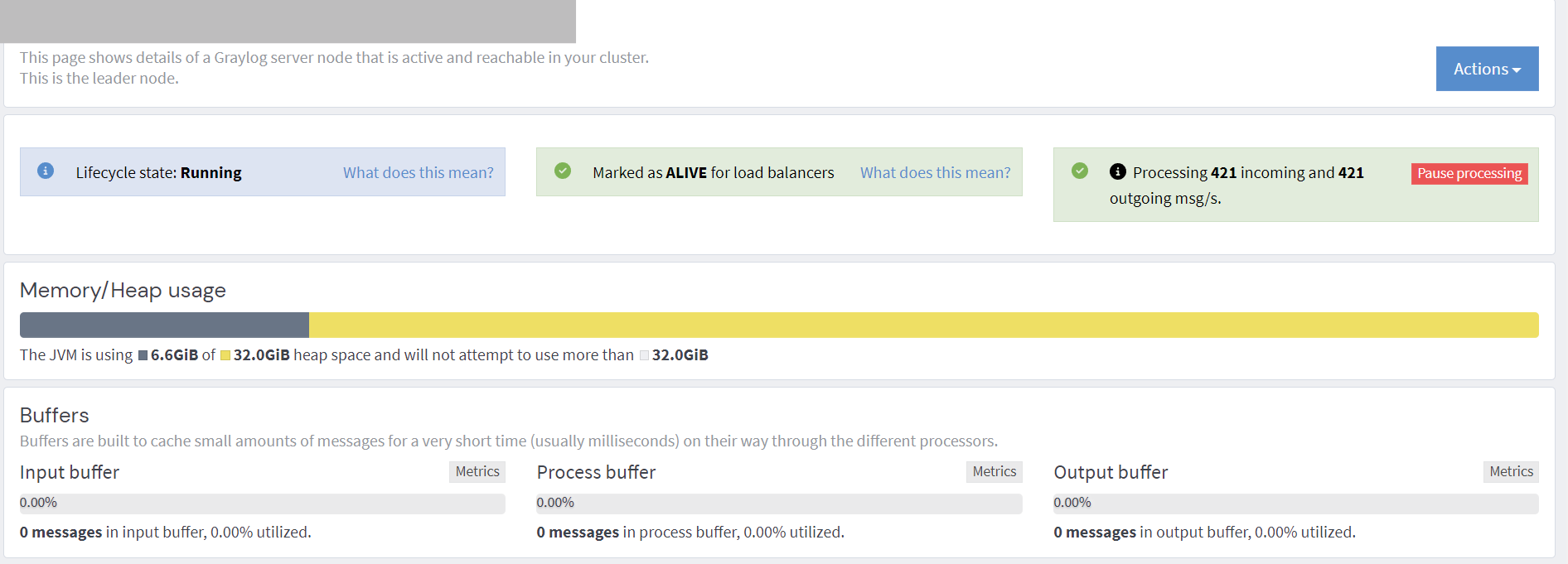Click the gray used portion of heap bar
Viewport: 1568px width, 564px height.
(x=164, y=325)
